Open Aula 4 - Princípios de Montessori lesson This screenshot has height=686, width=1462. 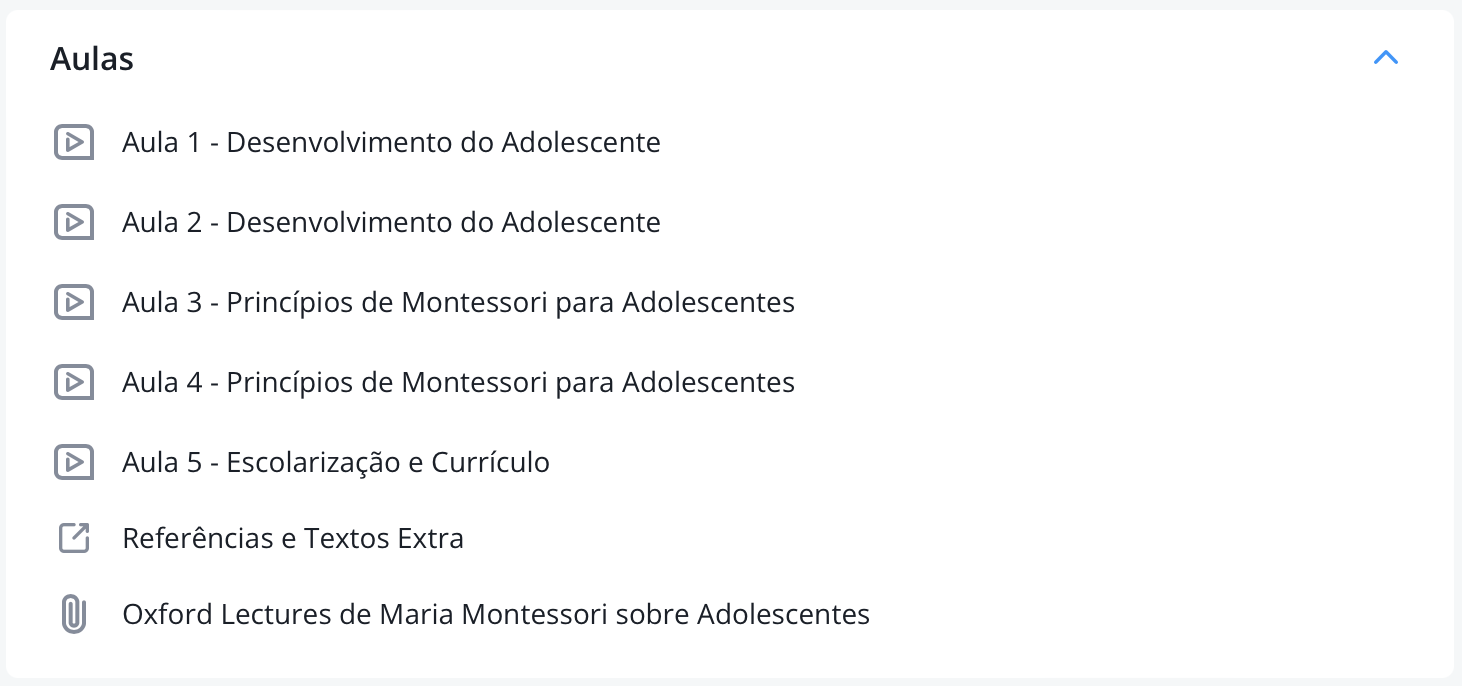[x=458, y=382]
